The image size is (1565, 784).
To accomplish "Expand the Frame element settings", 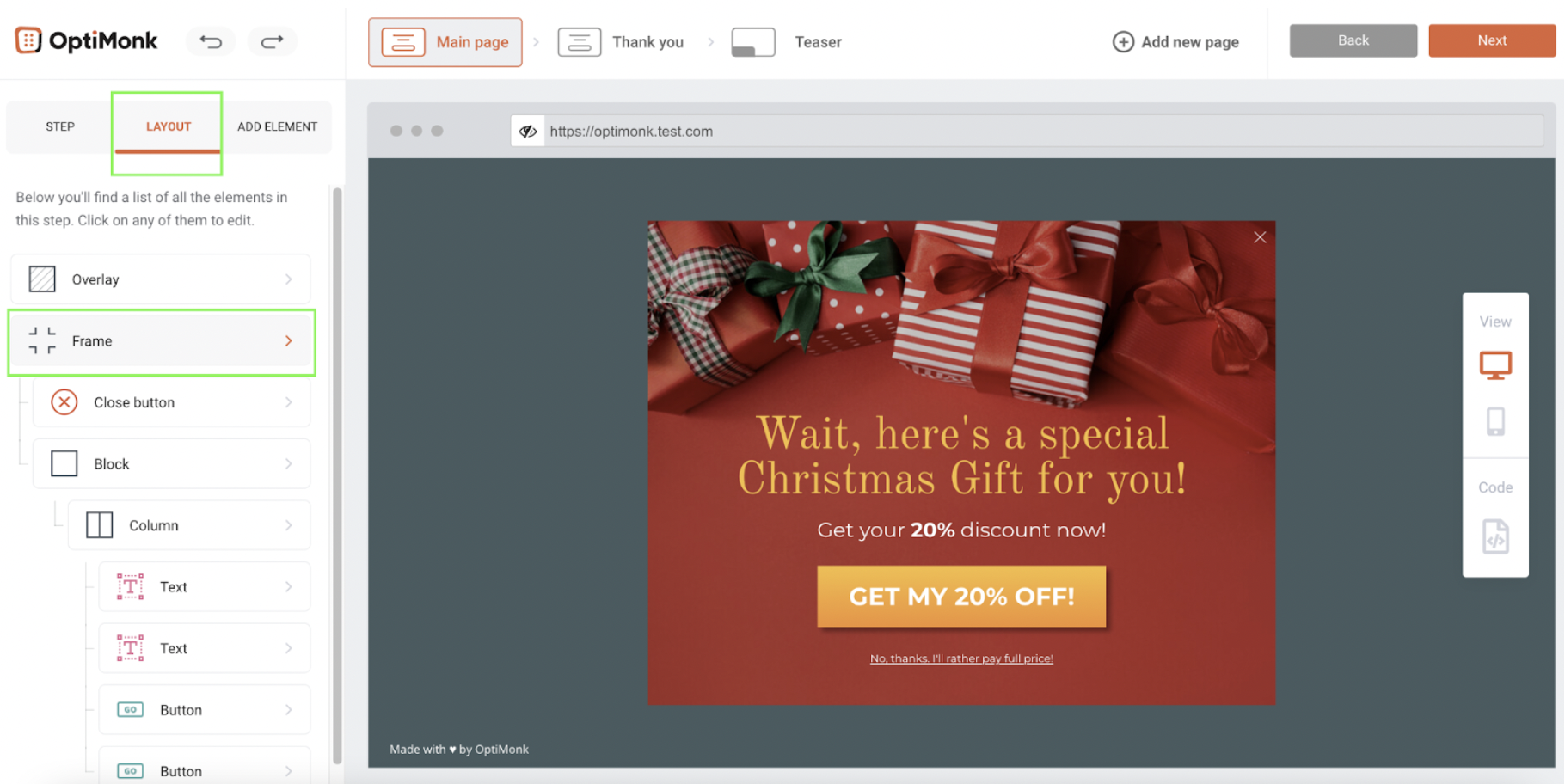I will 162,341.
